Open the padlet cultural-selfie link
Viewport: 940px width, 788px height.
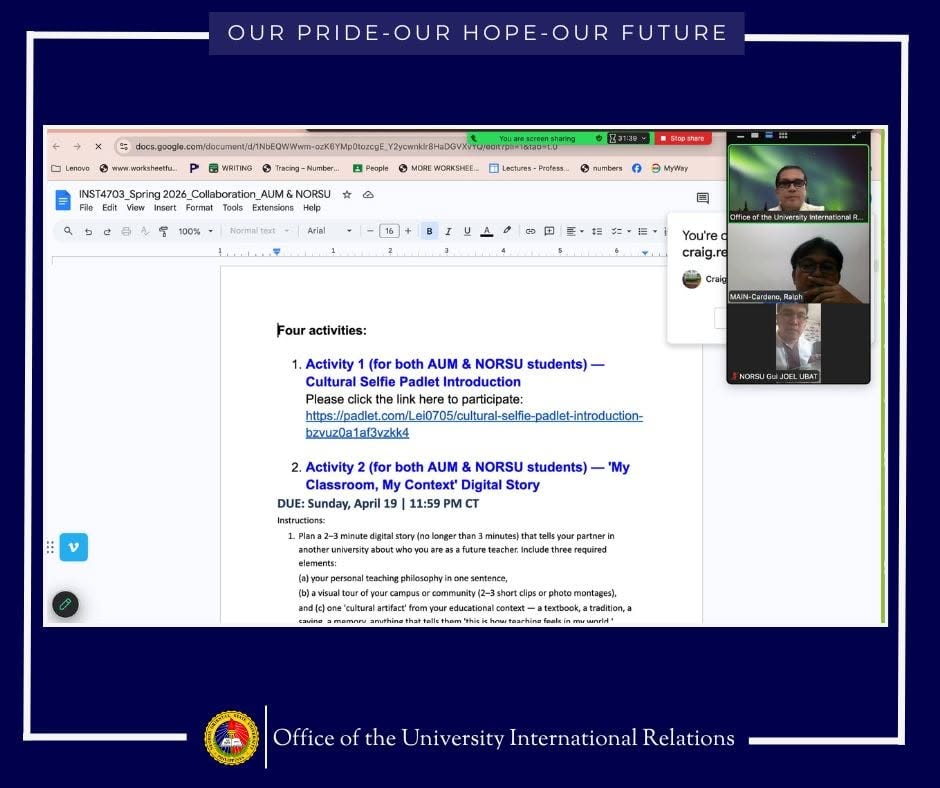click(x=474, y=424)
